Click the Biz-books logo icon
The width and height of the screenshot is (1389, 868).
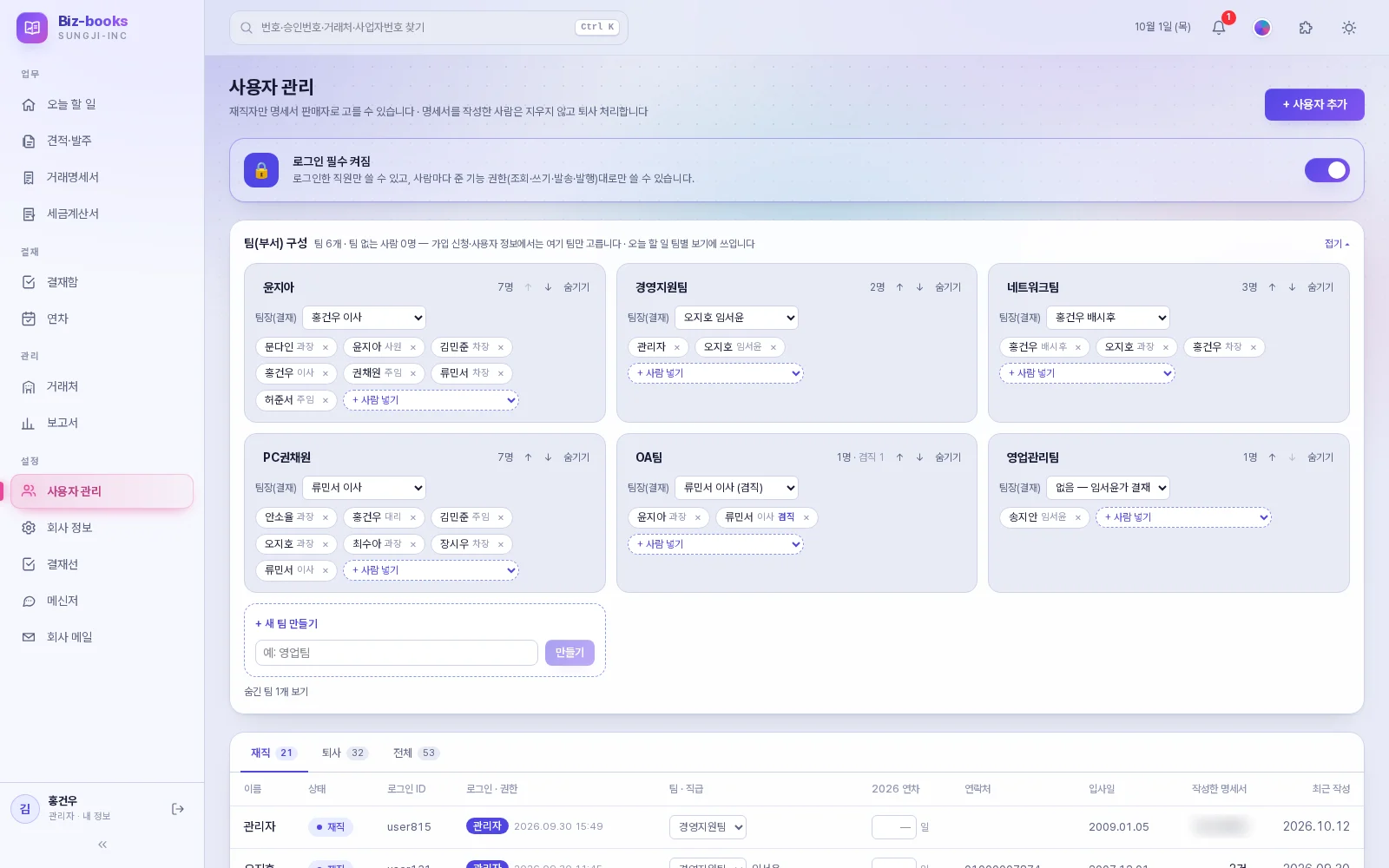[x=32, y=28]
